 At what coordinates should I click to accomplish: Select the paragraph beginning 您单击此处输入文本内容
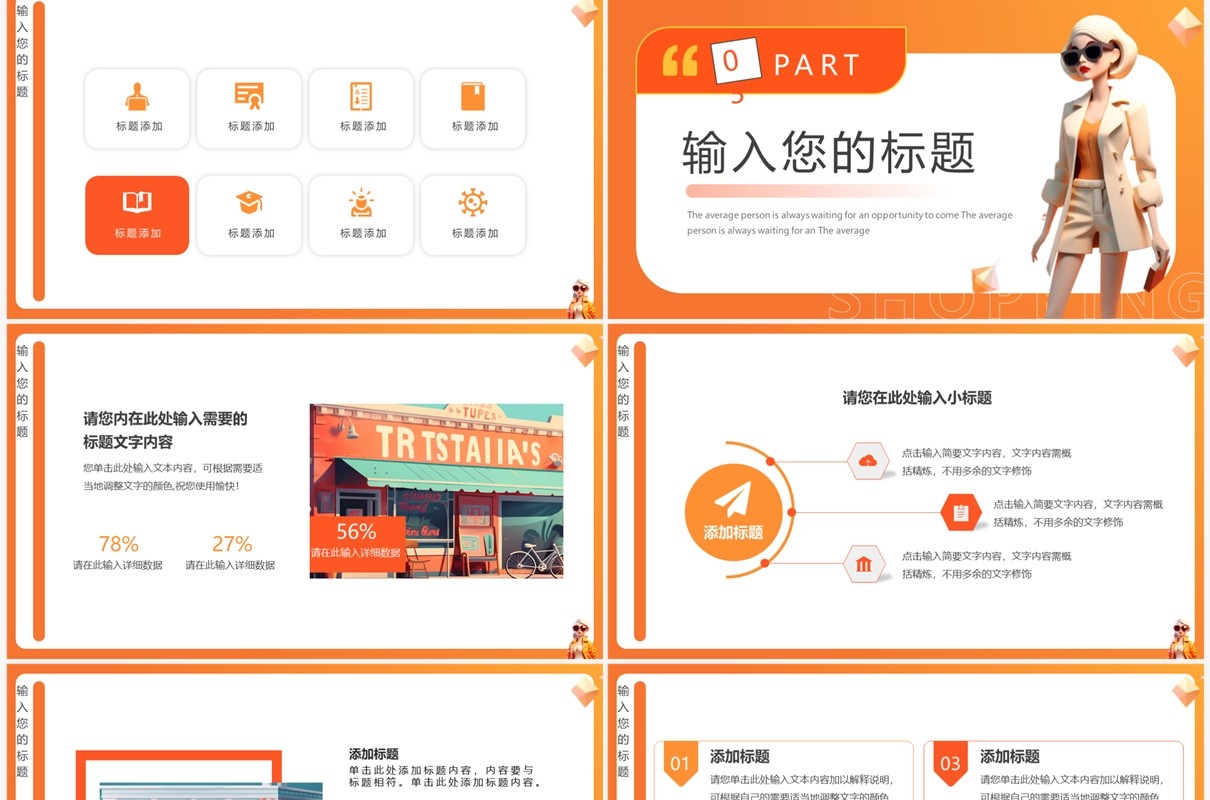172,477
